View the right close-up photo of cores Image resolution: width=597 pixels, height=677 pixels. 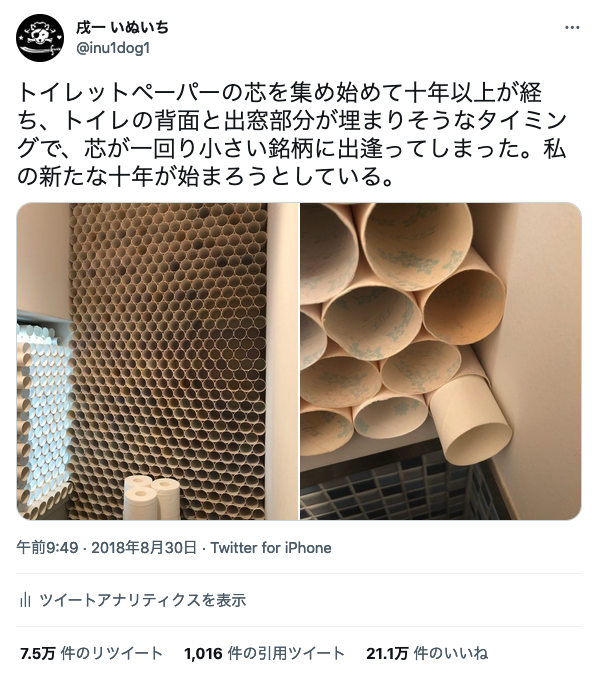click(x=441, y=361)
